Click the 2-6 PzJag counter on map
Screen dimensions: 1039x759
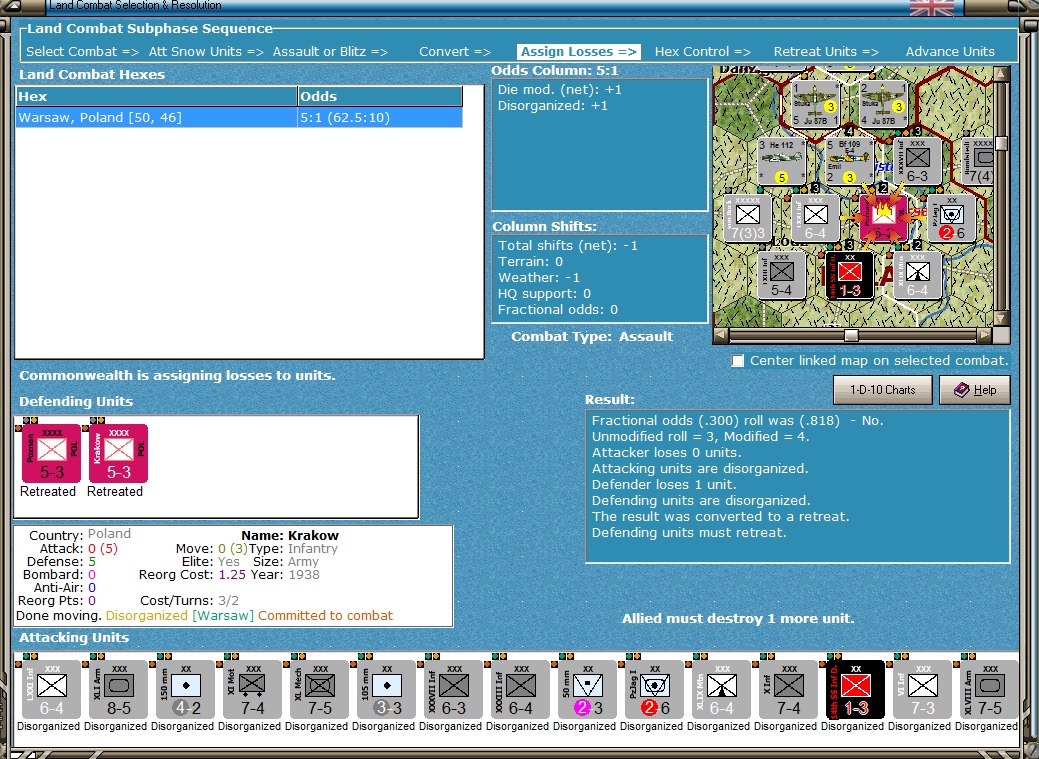pyautogui.click(x=952, y=218)
